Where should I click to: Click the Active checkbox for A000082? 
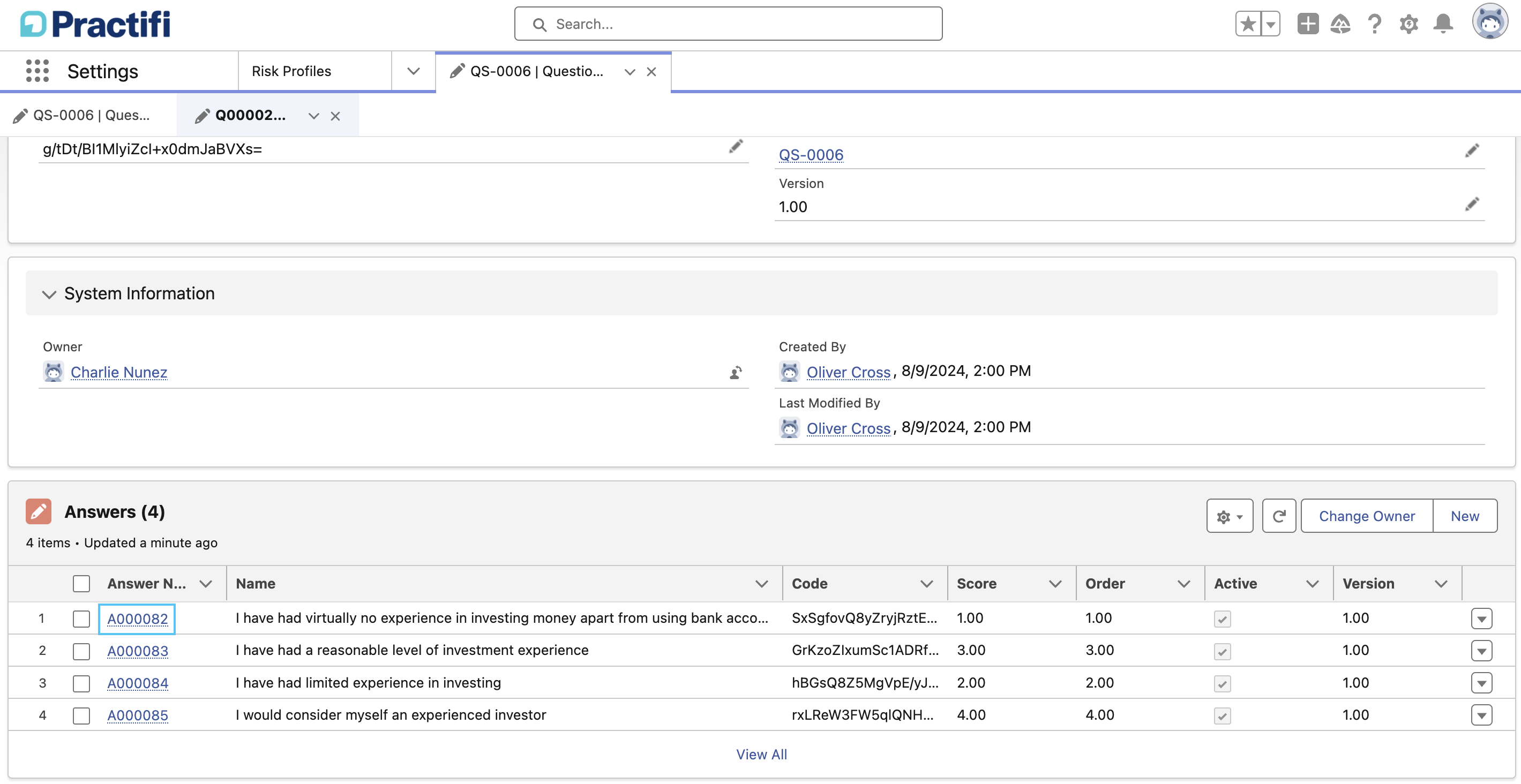(x=1222, y=619)
